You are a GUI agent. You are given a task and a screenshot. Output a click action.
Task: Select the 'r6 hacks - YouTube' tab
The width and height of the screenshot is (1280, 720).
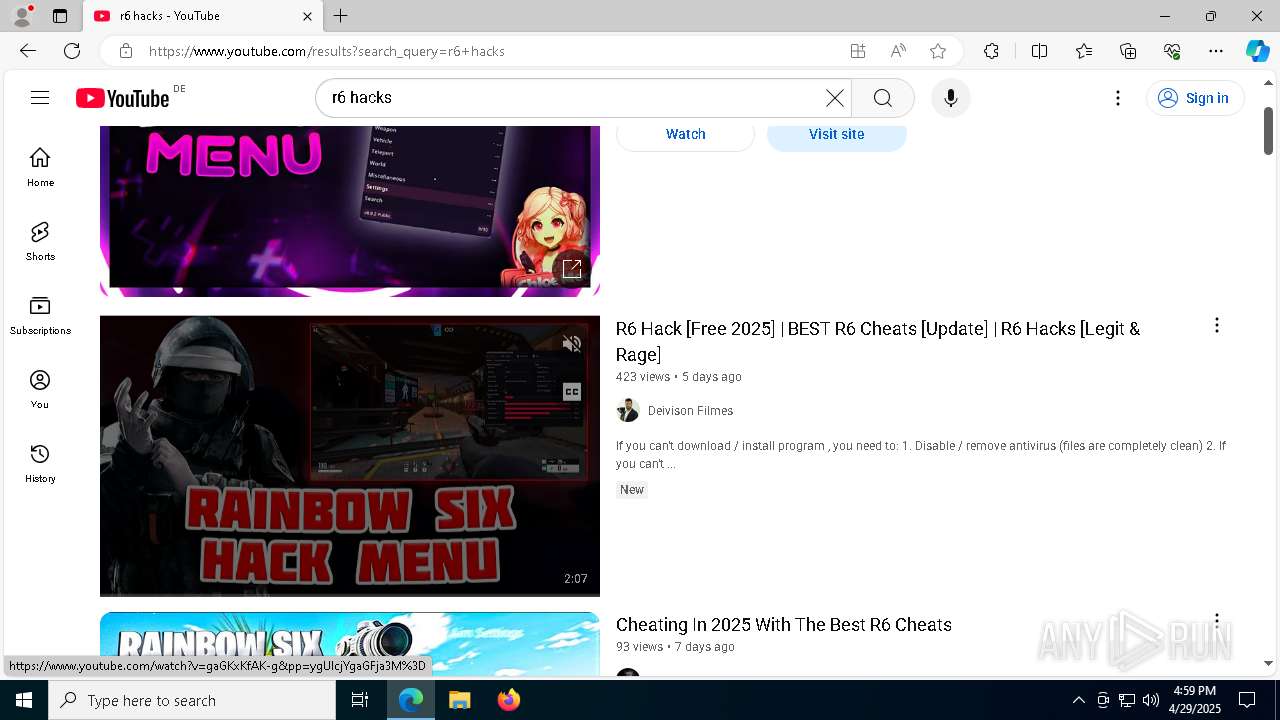(202, 16)
